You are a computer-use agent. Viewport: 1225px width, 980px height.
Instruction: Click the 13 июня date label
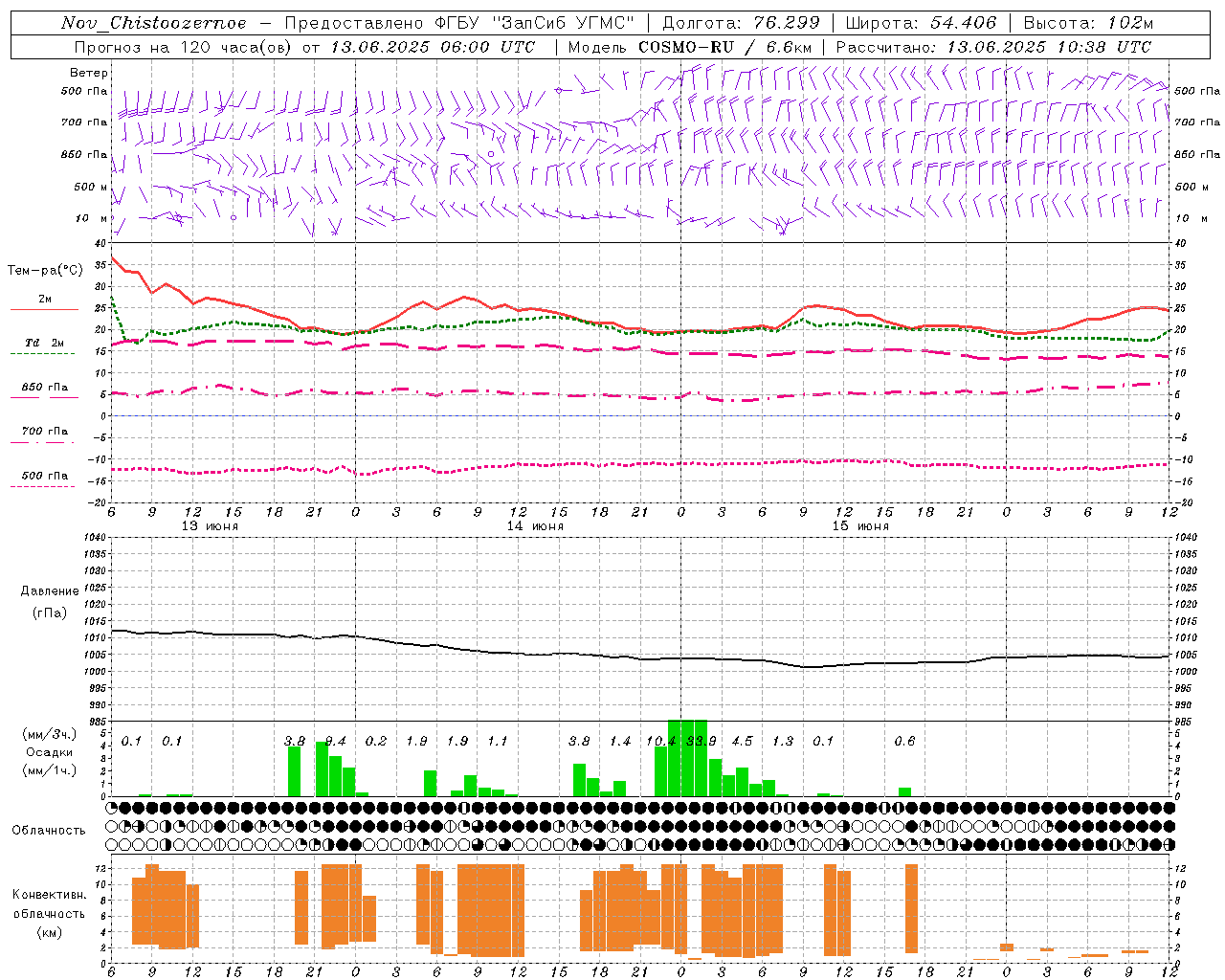pyautogui.click(x=211, y=526)
